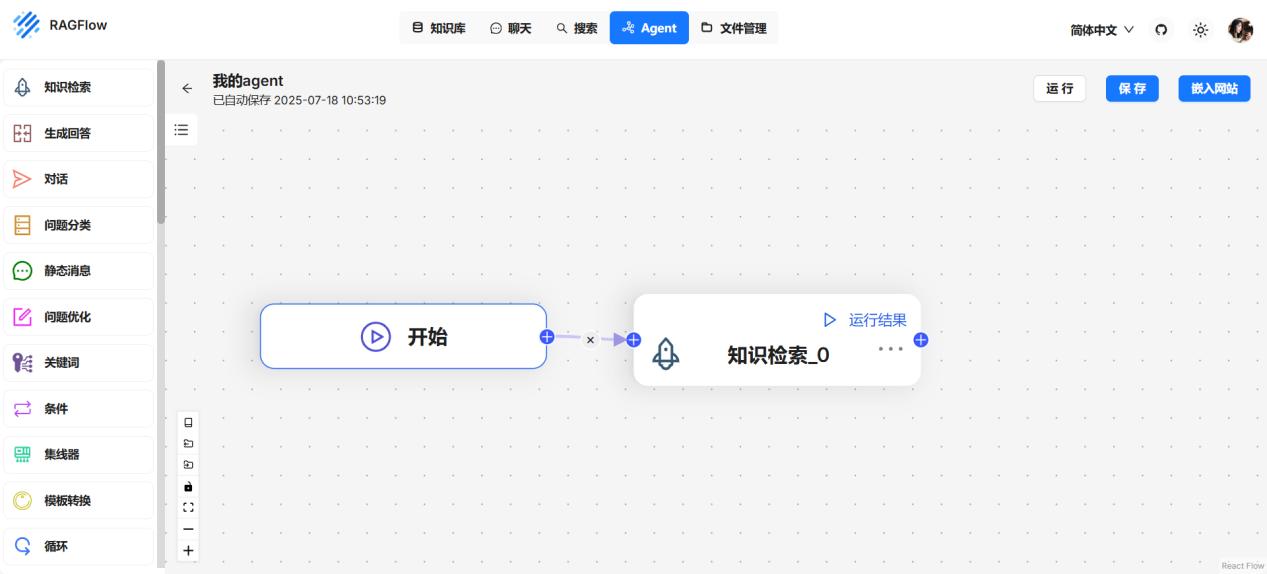Click the fit view icon on canvas controls
The width and height of the screenshot is (1267, 574).
pos(187,507)
